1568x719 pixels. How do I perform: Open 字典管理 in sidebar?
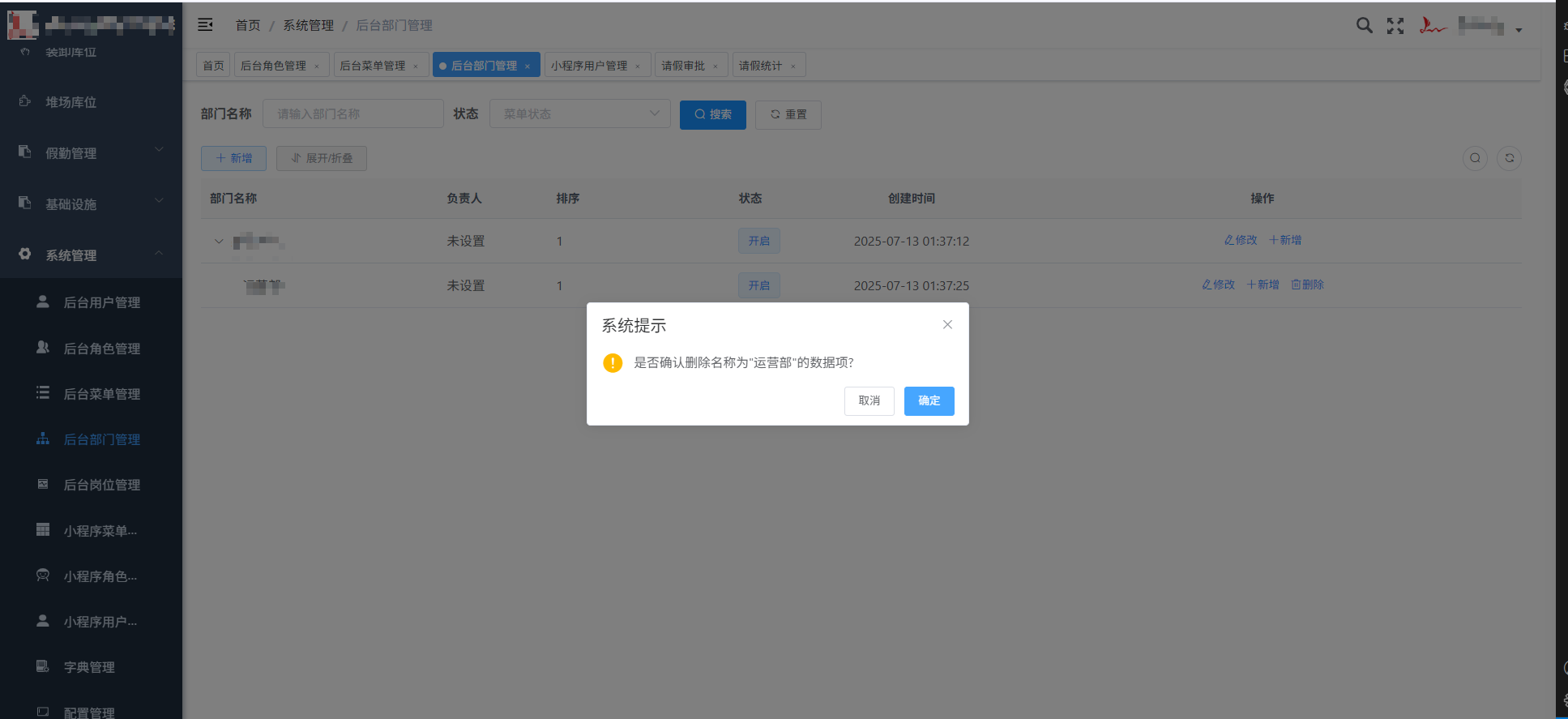pyautogui.click(x=91, y=667)
